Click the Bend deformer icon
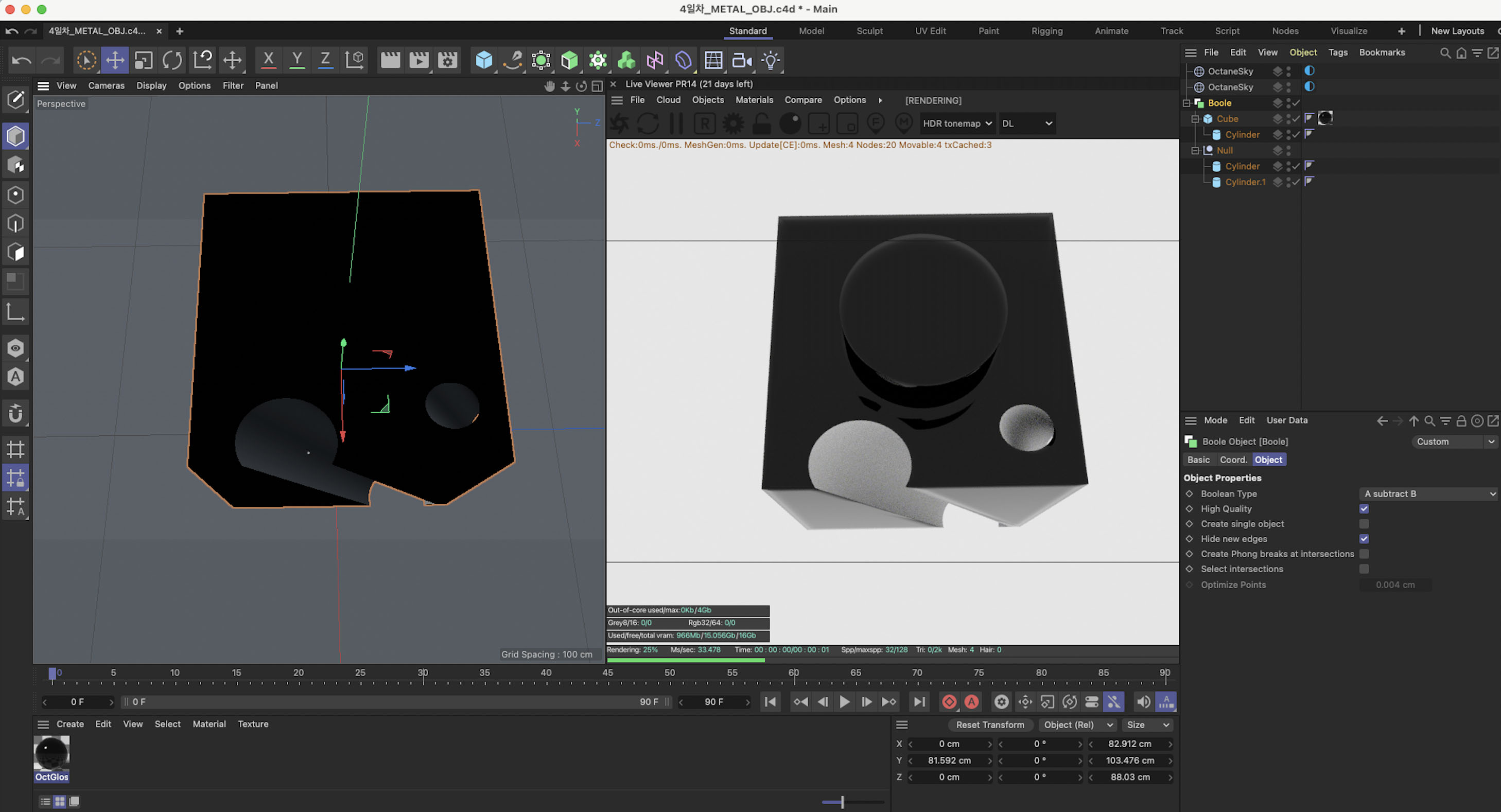The height and width of the screenshot is (812, 1501). pyautogui.click(x=684, y=60)
